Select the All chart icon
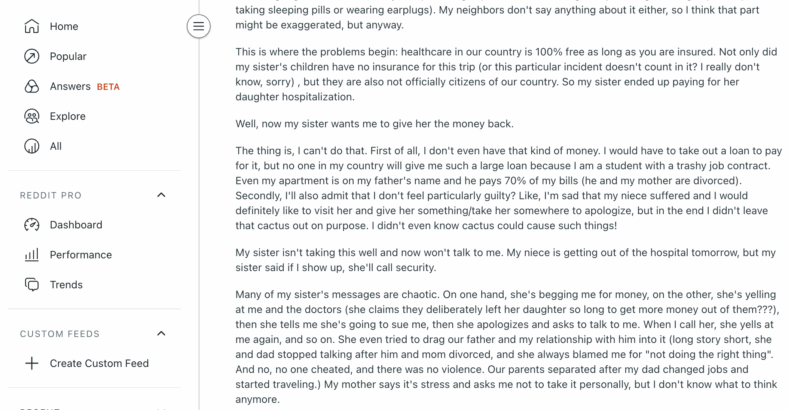The width and height of the screenshot is (788, 410). (x=32, y=146)
